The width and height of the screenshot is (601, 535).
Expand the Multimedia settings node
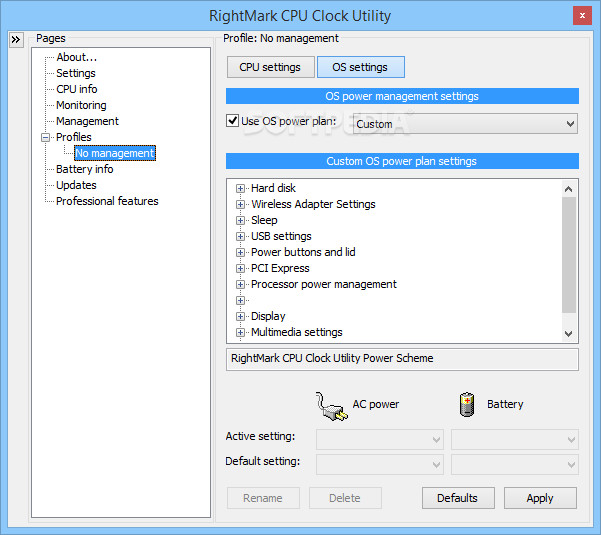[x=240, y=332]
